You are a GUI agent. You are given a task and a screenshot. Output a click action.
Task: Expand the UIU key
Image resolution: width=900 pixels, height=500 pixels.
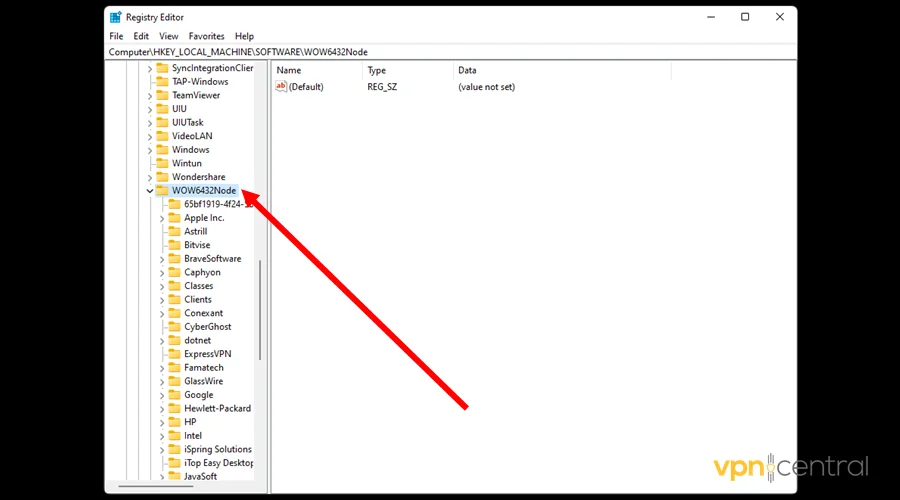(150, 109)
